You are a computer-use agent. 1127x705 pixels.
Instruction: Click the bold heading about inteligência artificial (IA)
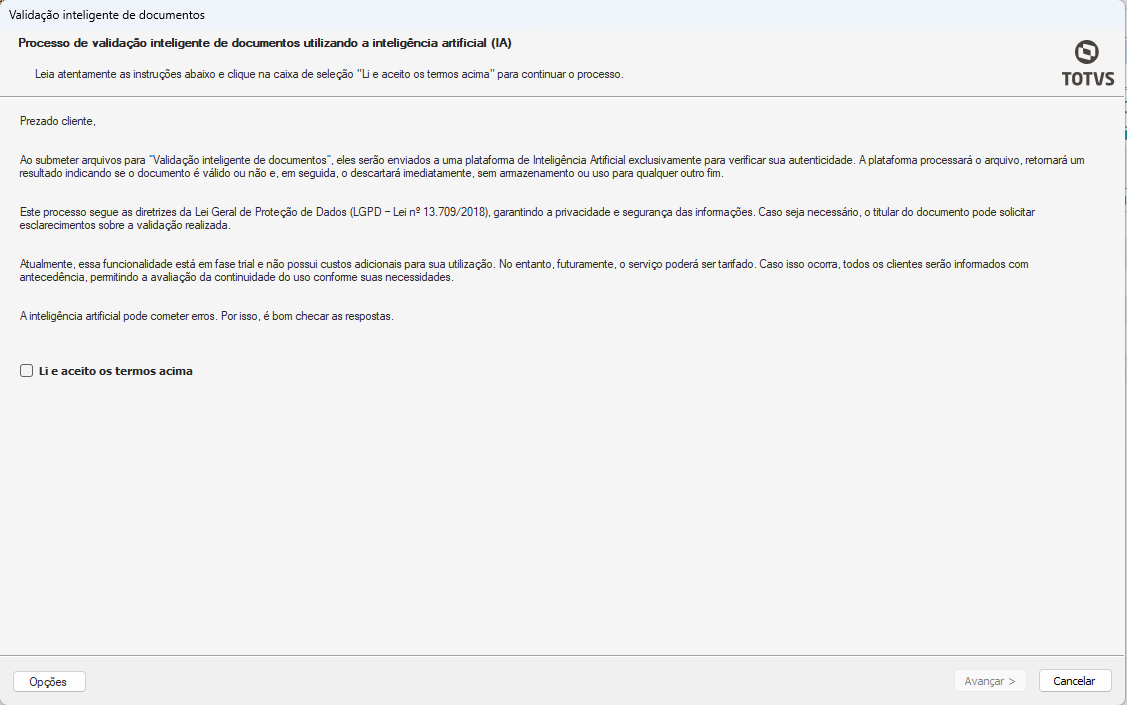point(265,43)
